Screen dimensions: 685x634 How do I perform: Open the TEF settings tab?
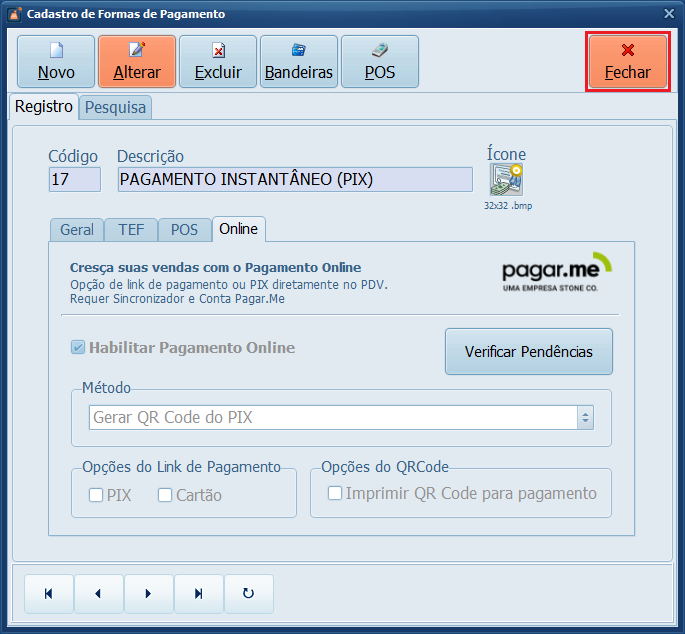coord(131,229)
